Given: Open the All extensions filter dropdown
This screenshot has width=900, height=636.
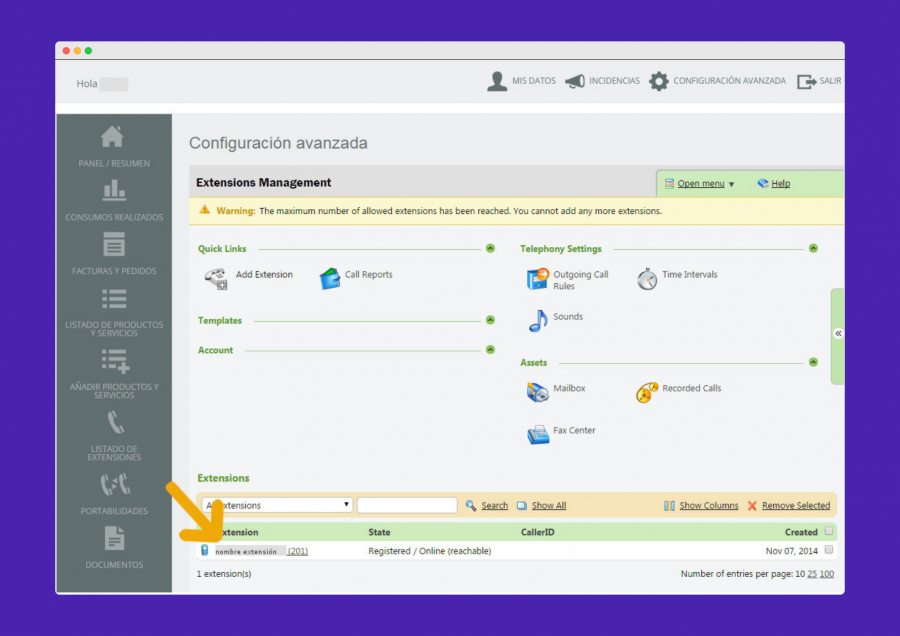Looking at the screenshot, I should click(277, 505).
